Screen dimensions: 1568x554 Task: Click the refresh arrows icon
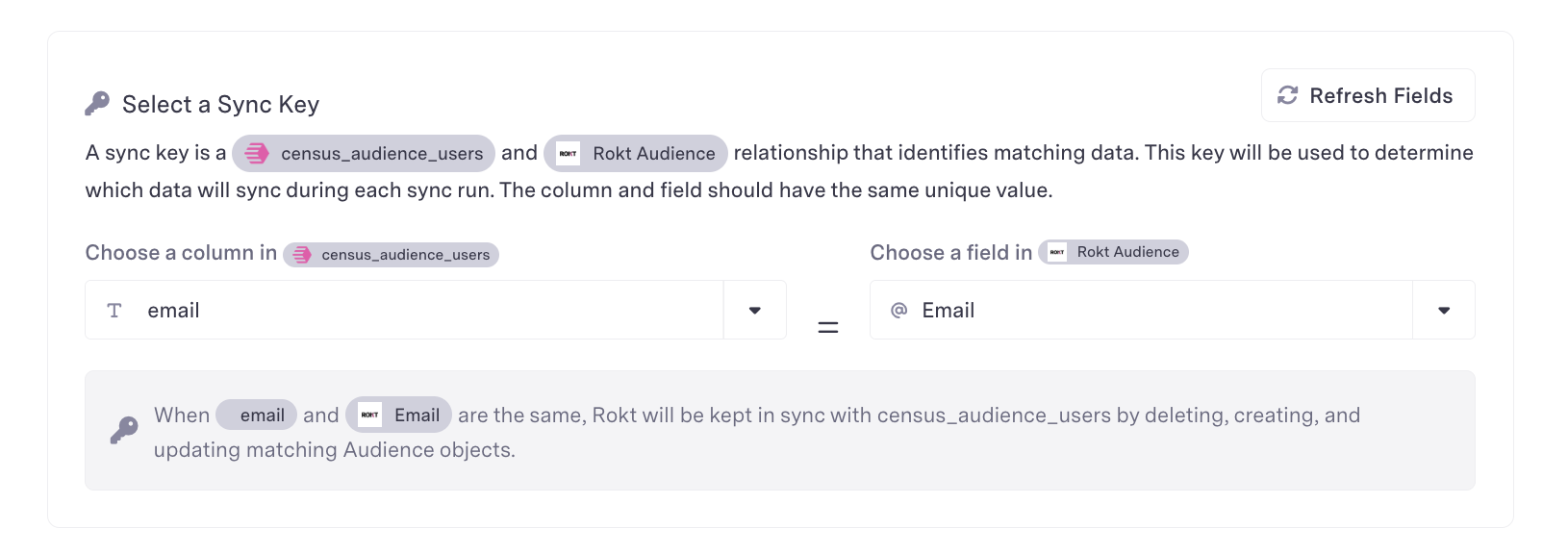tap(1287, 95)
